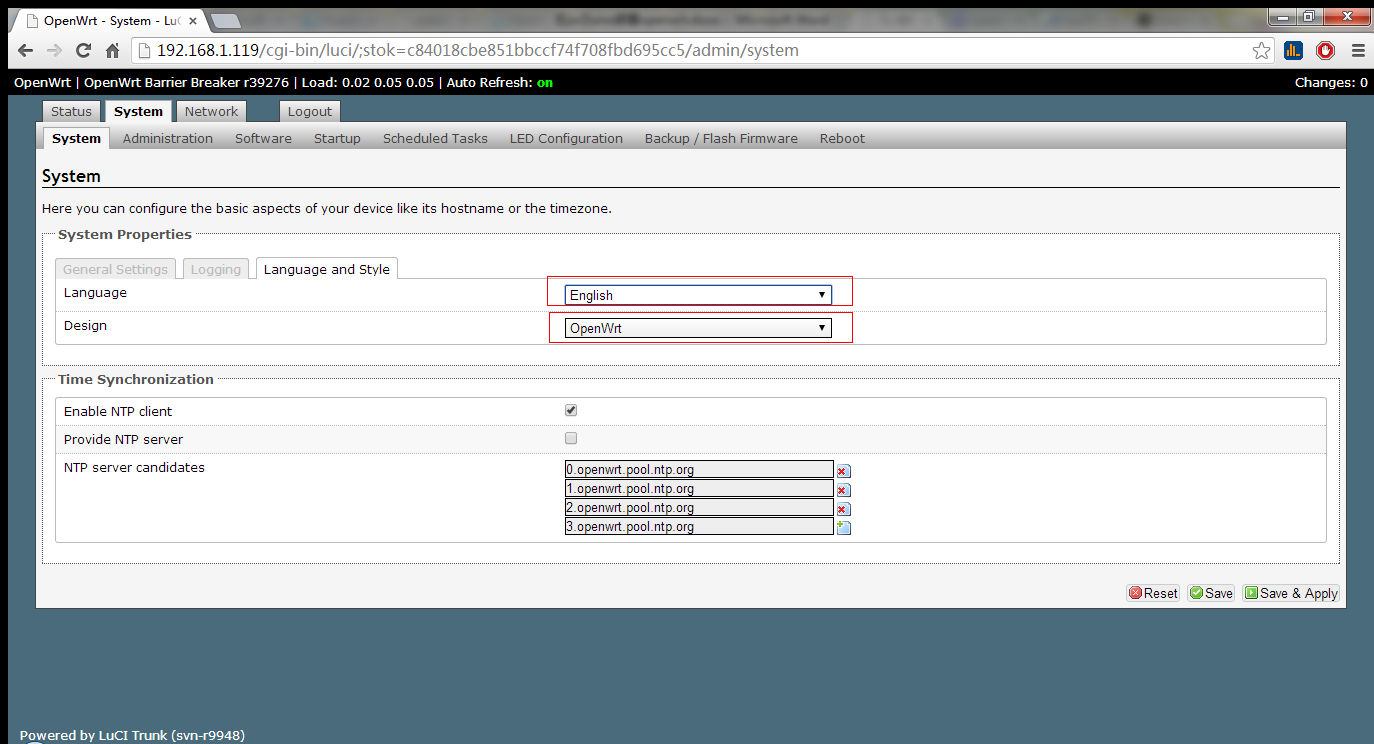Select the System main tab
Screen dimensions: 1374x744
coord(138,111)
